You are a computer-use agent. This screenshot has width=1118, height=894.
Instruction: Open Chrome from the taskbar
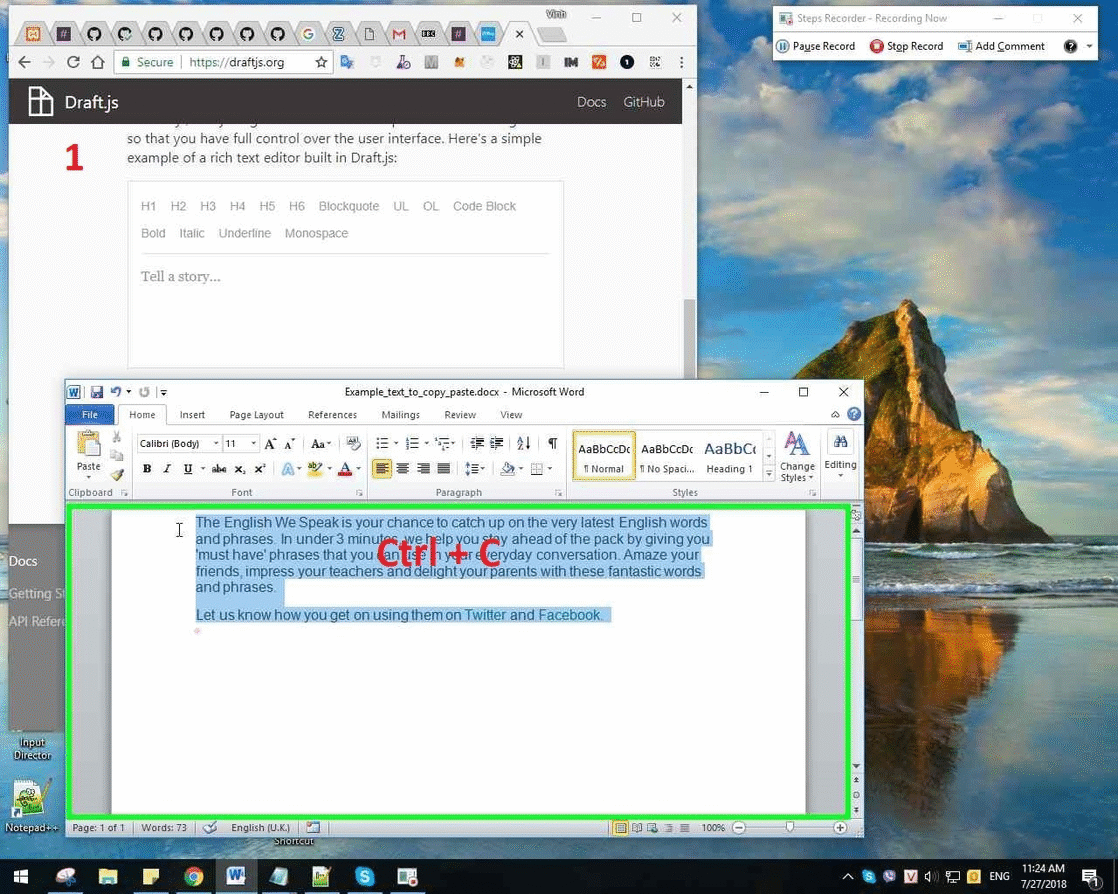pos(193,875)
